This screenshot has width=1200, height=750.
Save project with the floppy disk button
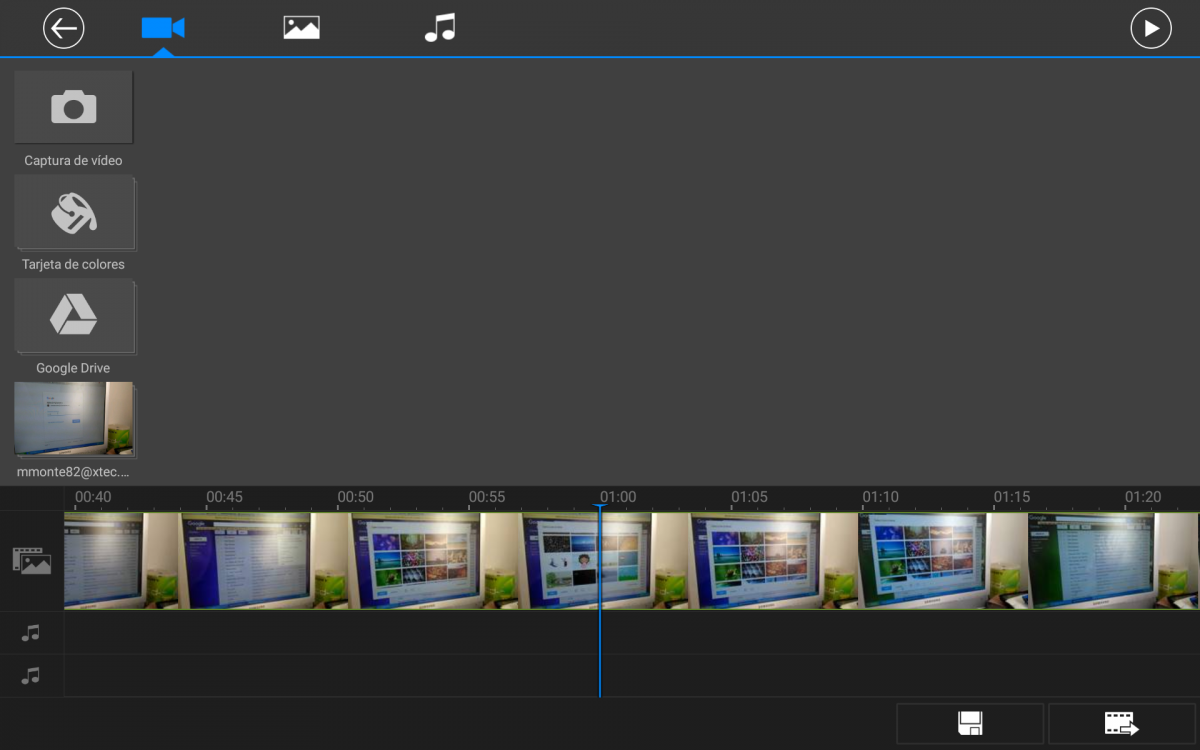click(969, 723)
